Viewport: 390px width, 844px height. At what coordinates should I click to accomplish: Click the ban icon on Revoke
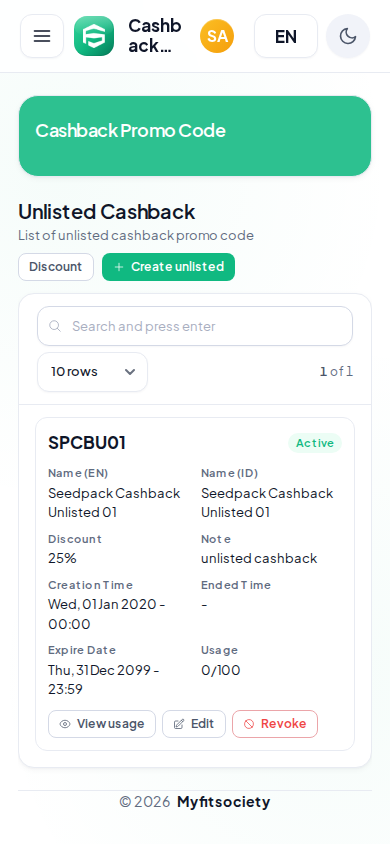pyautogui.click(x=249, y=724)
